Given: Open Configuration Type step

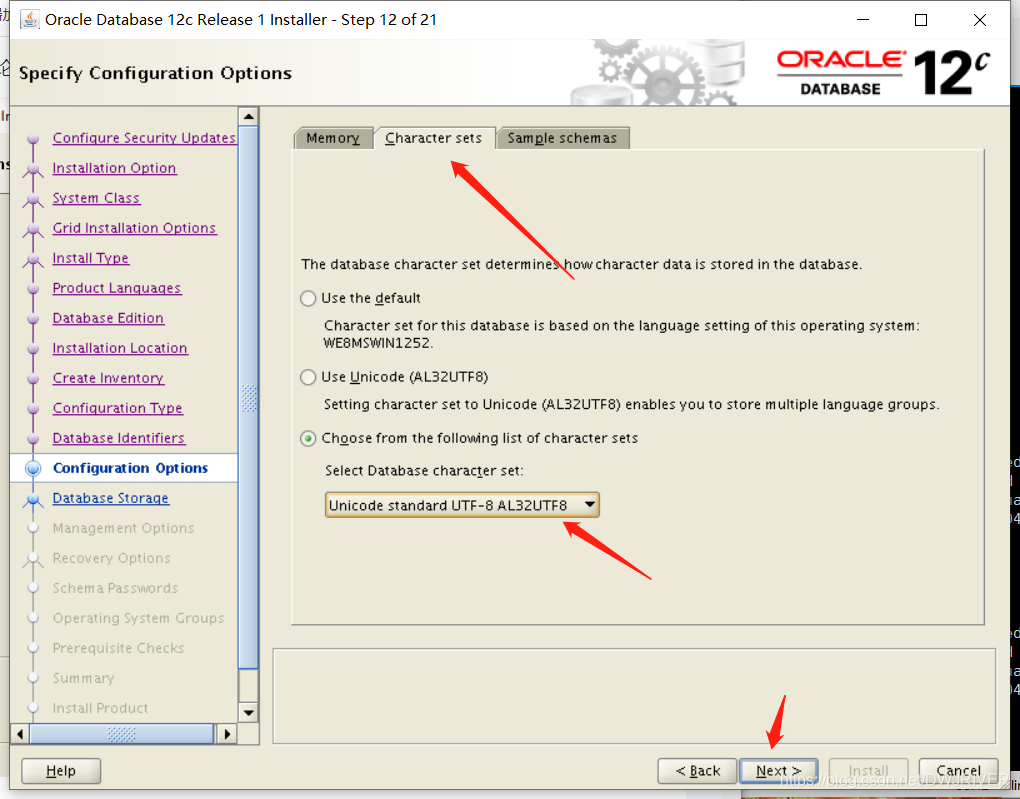Looking at the screenshot, I should tap(118, 408).
